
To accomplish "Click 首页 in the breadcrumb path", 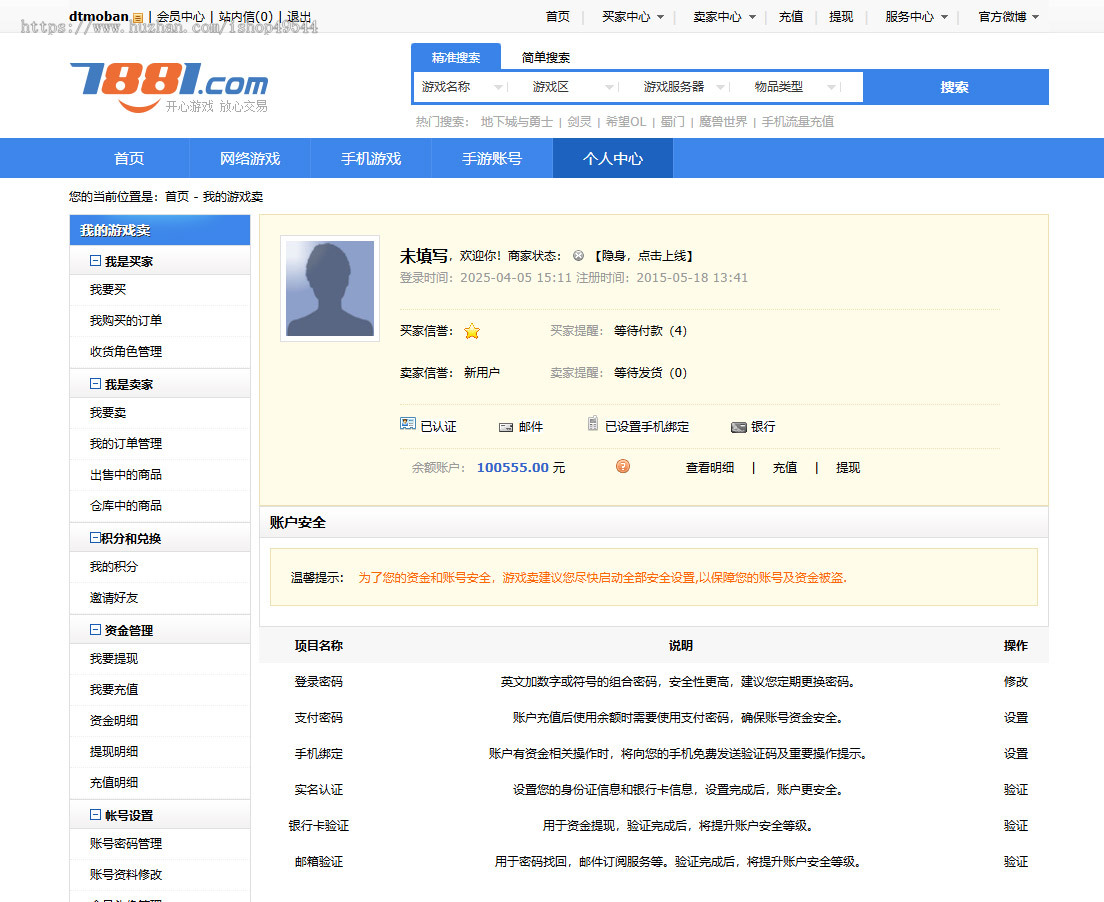I will tap(177, 196).
